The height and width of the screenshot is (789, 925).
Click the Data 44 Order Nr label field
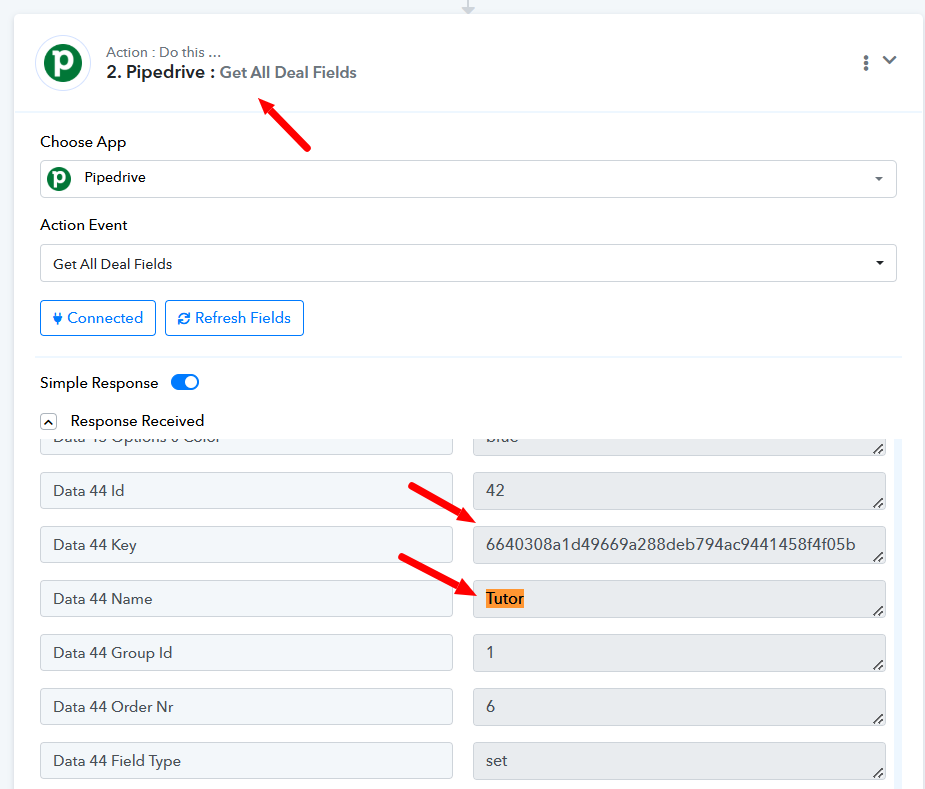246,706
